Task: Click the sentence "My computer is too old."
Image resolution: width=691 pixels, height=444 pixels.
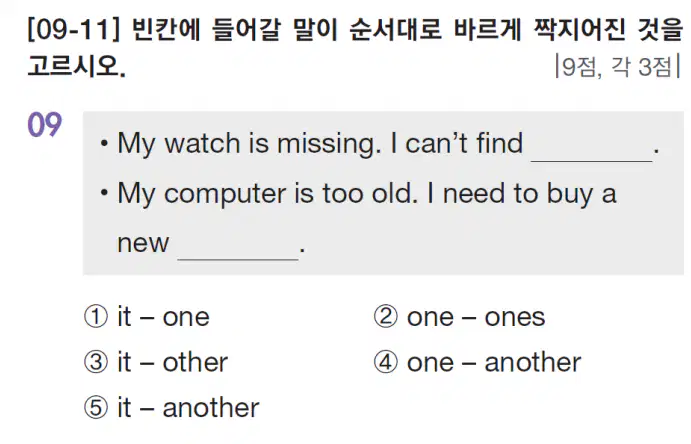Action: point(267,194)
